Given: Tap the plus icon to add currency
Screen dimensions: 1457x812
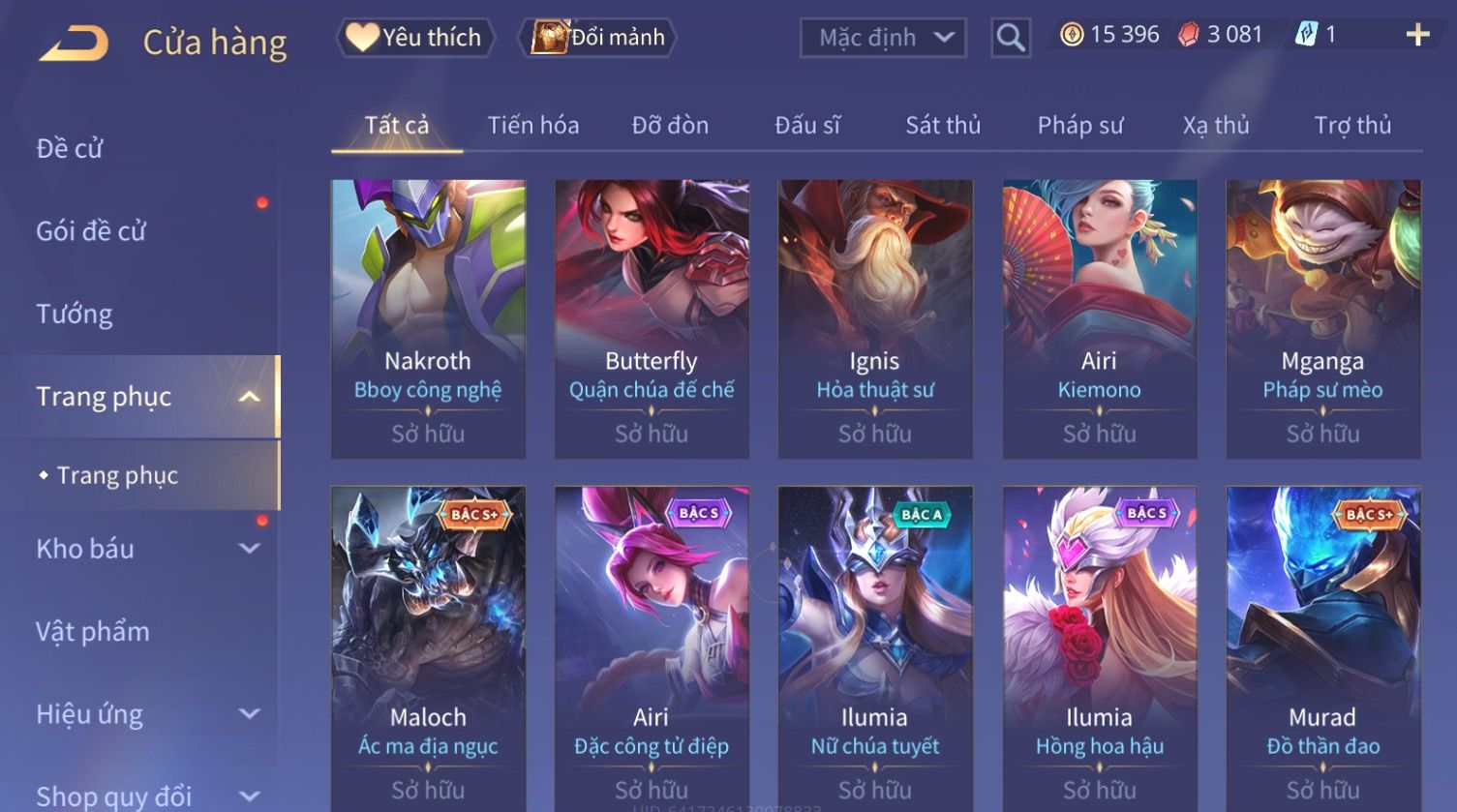Looking at the screenshot, I should coord(1417,35).
